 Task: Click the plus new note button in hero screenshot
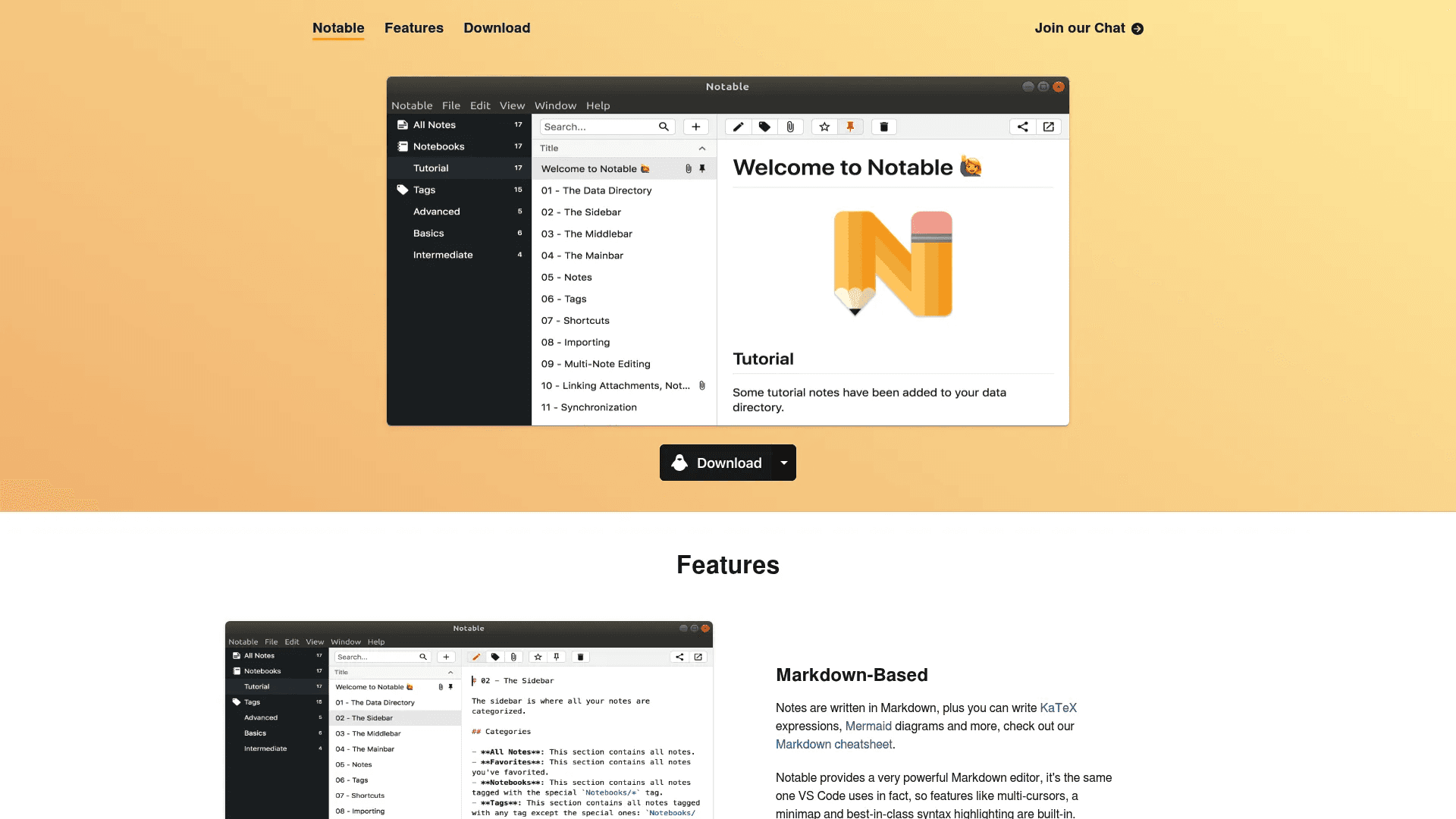point(695,127)
